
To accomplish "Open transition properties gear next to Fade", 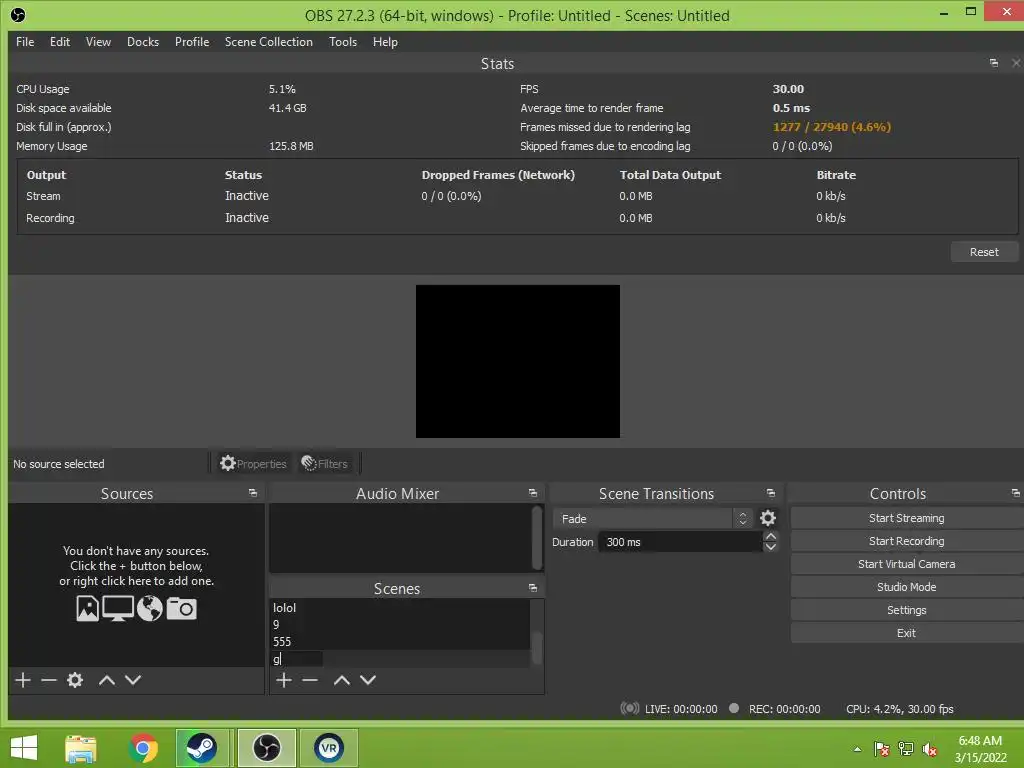I will 768,518.
